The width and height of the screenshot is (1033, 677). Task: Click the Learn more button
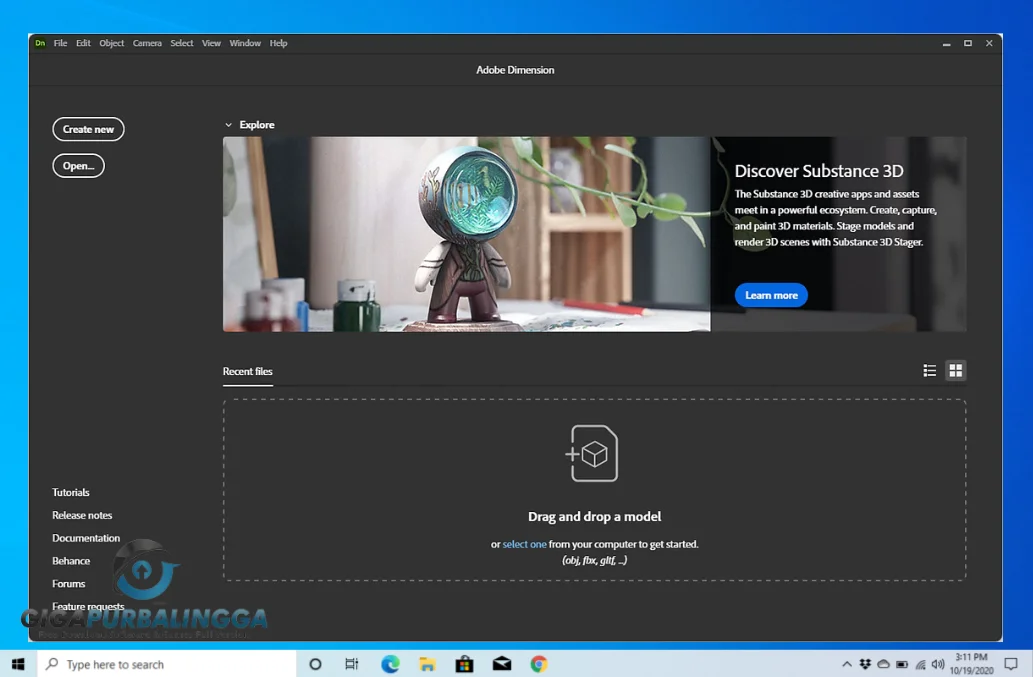coord(770,295)
